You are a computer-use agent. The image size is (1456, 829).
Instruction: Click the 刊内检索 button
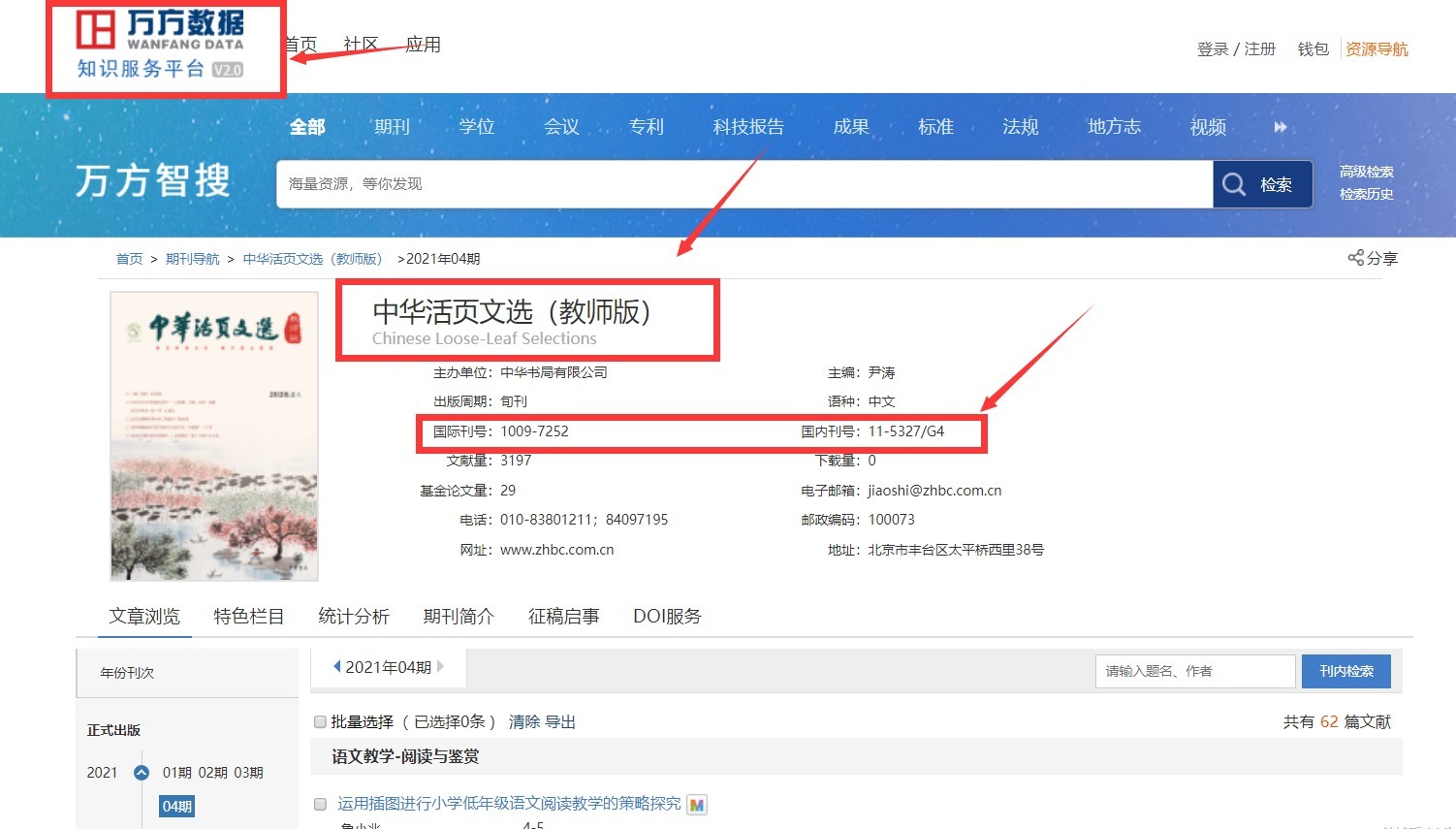[x=1346, y=671]
